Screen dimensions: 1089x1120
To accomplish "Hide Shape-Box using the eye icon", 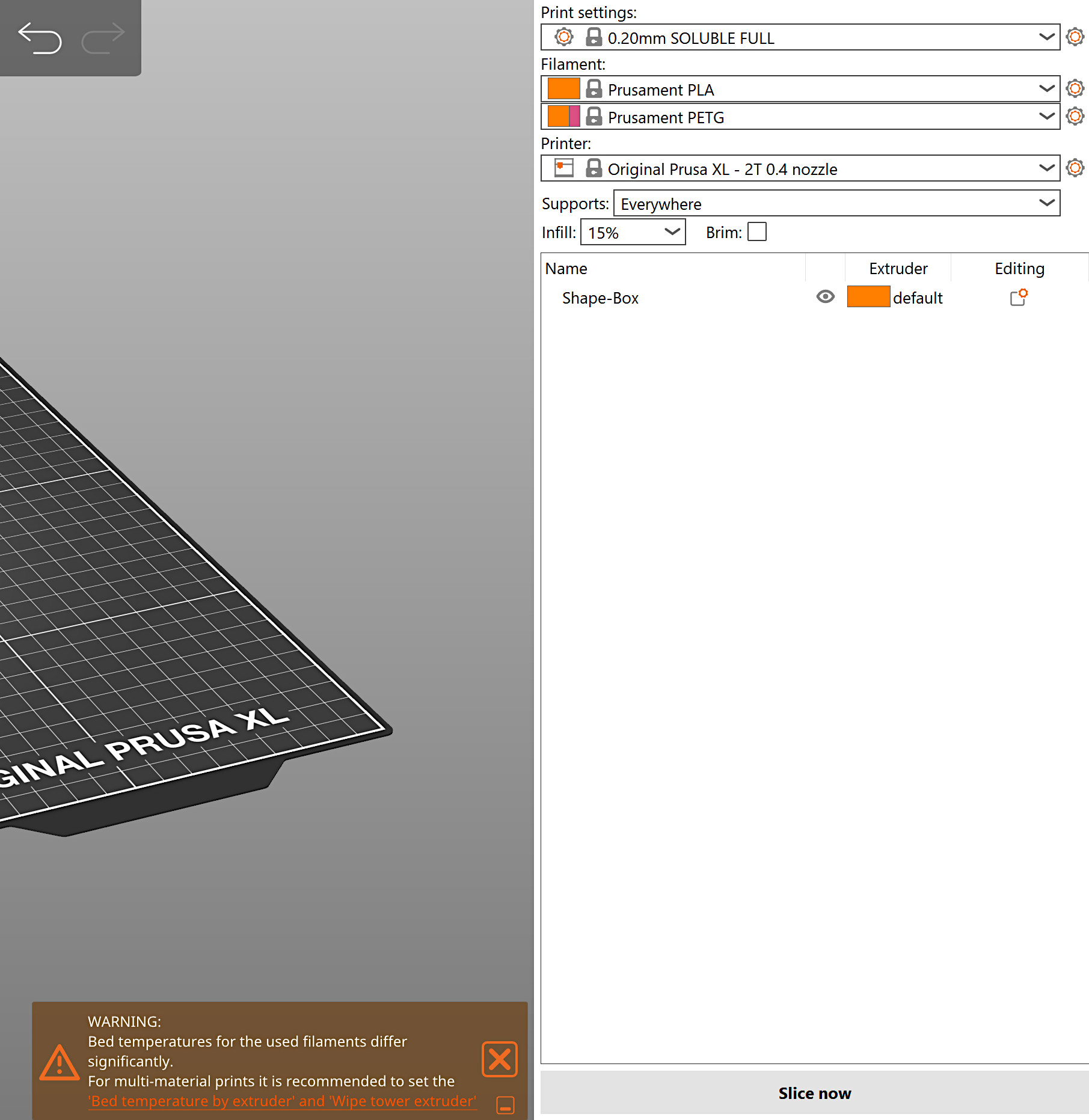I will click(825, 297).
